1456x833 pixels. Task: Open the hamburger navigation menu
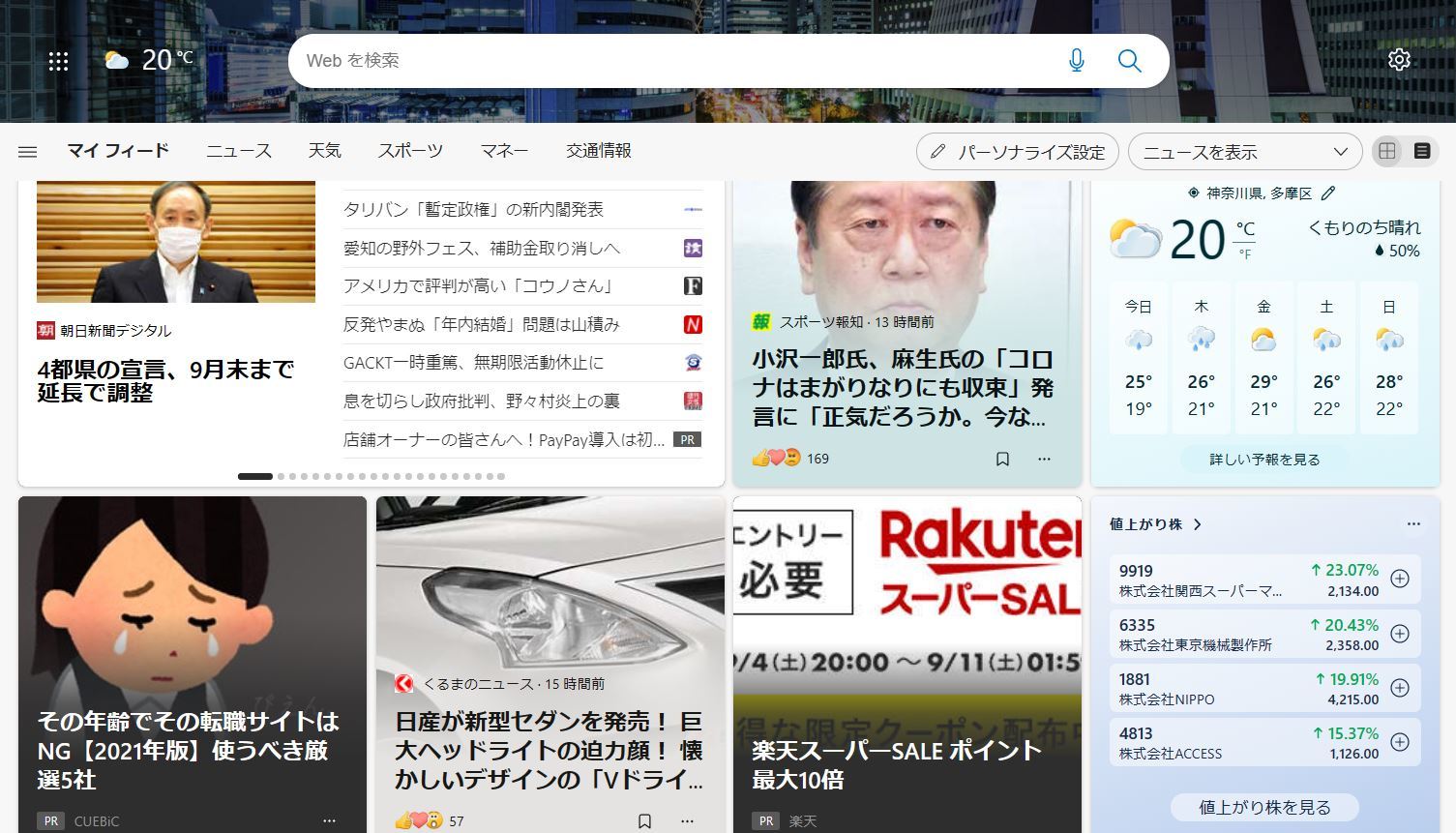click(28, 152)
